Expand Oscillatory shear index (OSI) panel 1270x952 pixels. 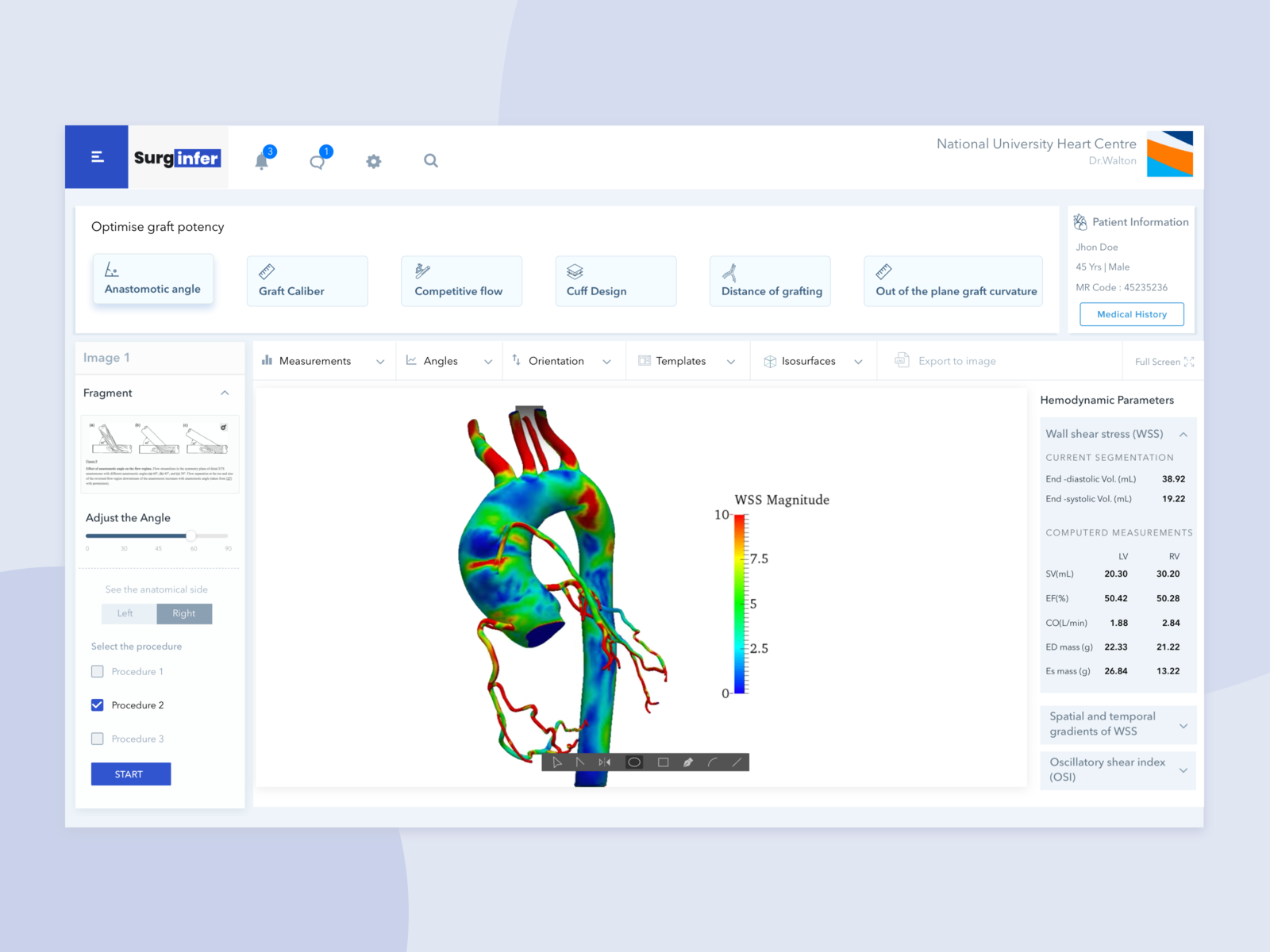1117,770
